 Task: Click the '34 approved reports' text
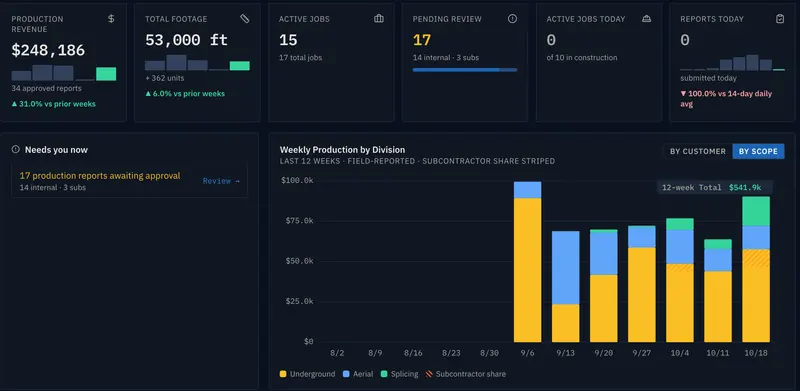point(46,88)
